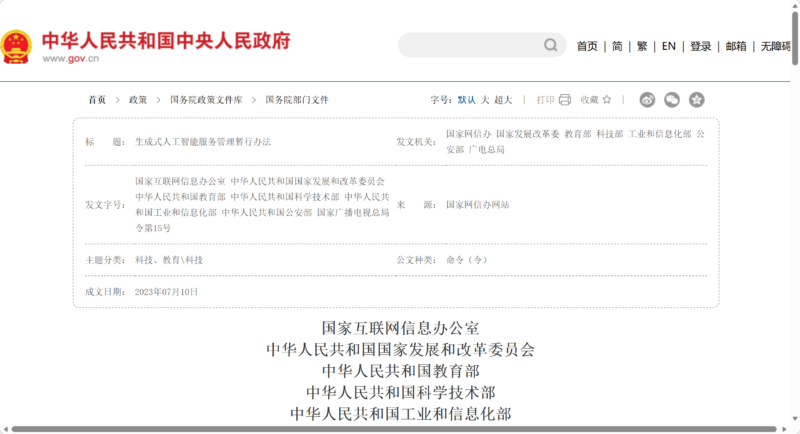This screenshot has height=434, width=800.
Task: Click the horizontal scrollbar thumb
Action: click(x=394, y=429)
